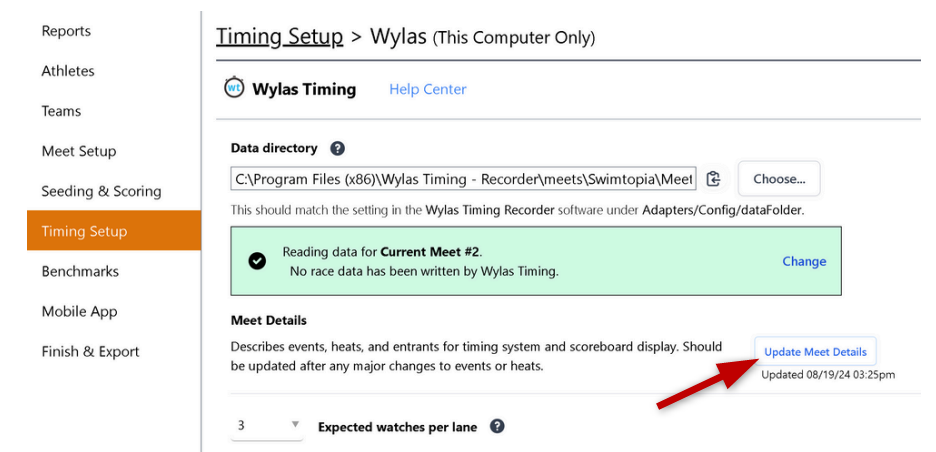936x452 pixels.
Task: Go to Mobile App section
Action: [x=79, y=312]
